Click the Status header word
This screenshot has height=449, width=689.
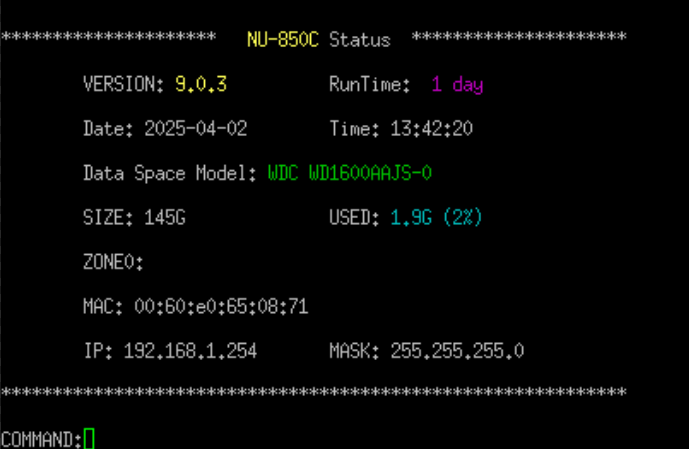click(360, 40)
